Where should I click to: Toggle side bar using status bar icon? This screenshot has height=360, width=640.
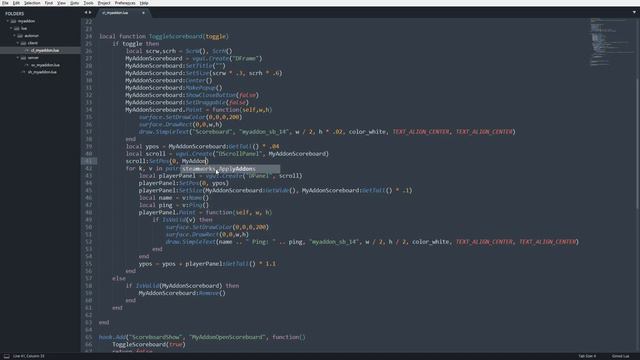7,356
